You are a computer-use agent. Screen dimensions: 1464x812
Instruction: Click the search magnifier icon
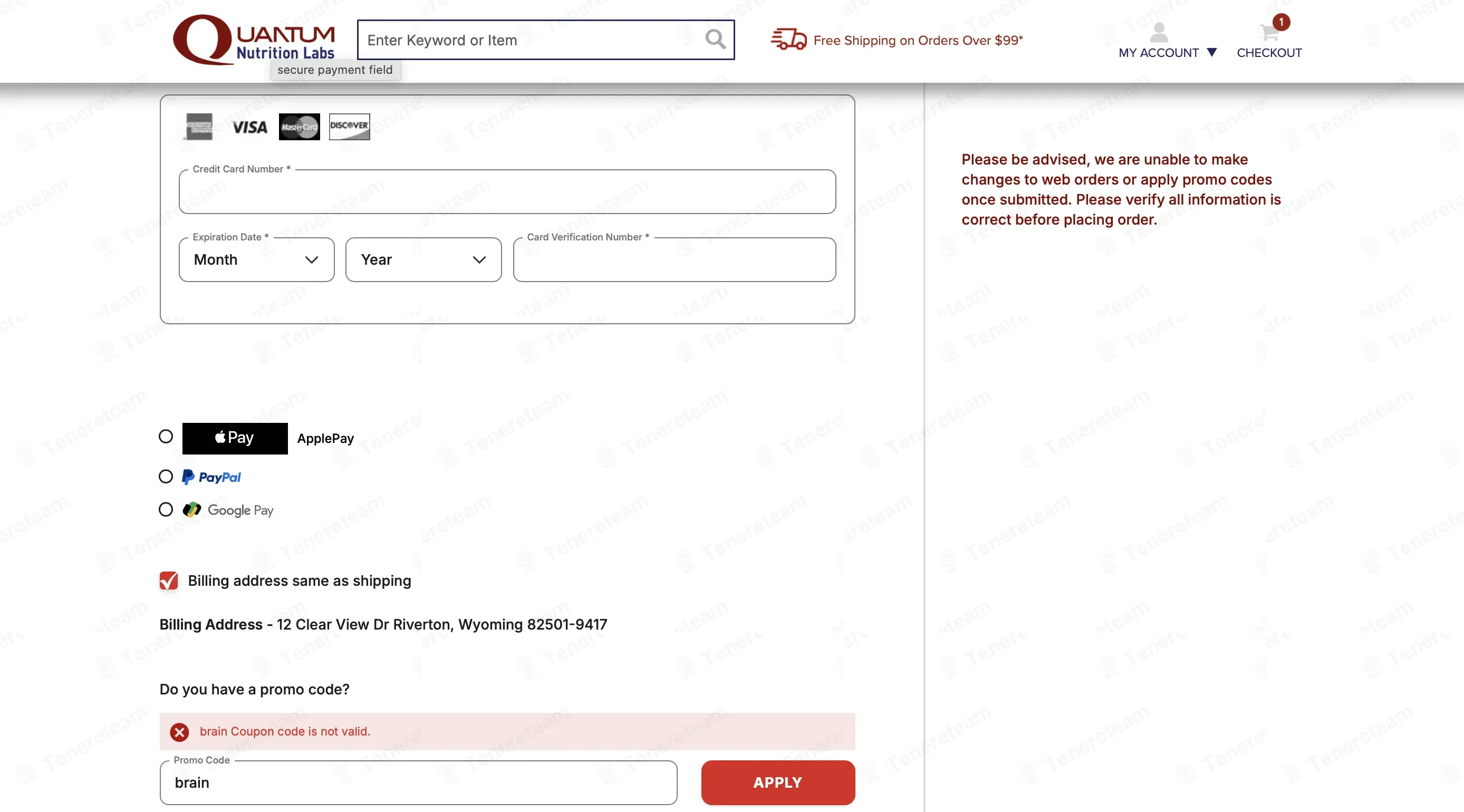coord(715,39)
